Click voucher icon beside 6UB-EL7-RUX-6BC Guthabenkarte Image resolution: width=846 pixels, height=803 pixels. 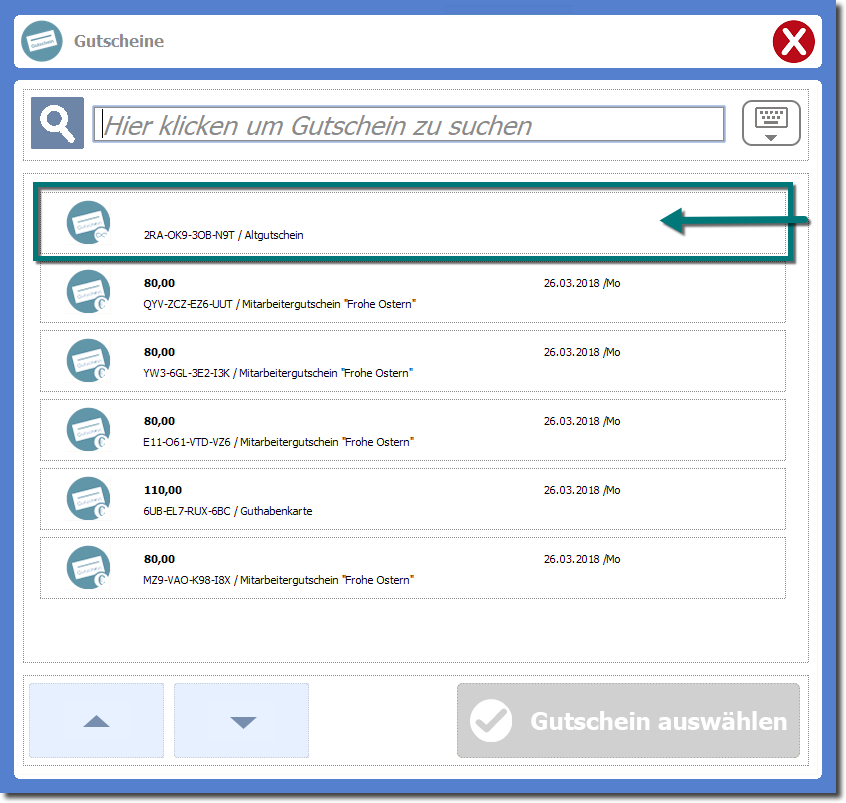[88, 498]
